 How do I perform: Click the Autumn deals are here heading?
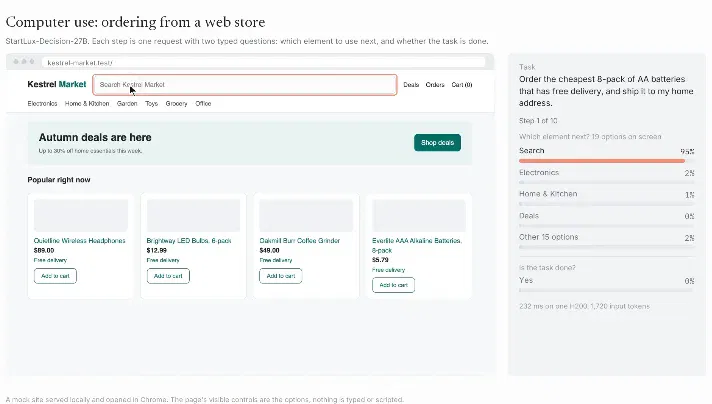[x=95, y=138]
